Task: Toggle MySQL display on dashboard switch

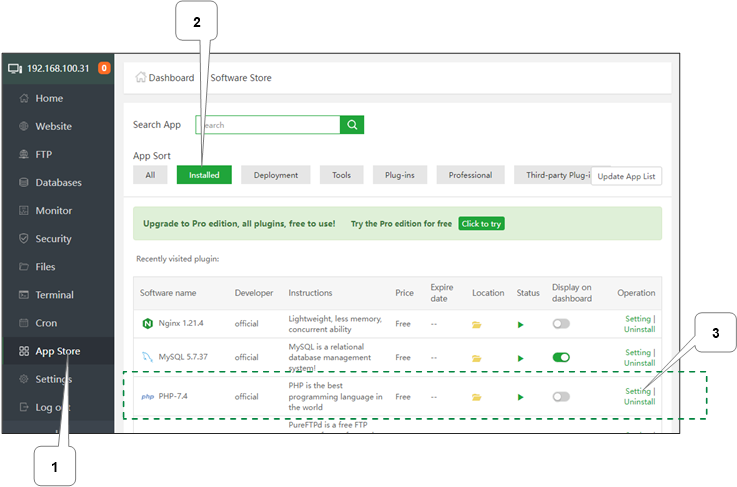Action: pos(561,357)
